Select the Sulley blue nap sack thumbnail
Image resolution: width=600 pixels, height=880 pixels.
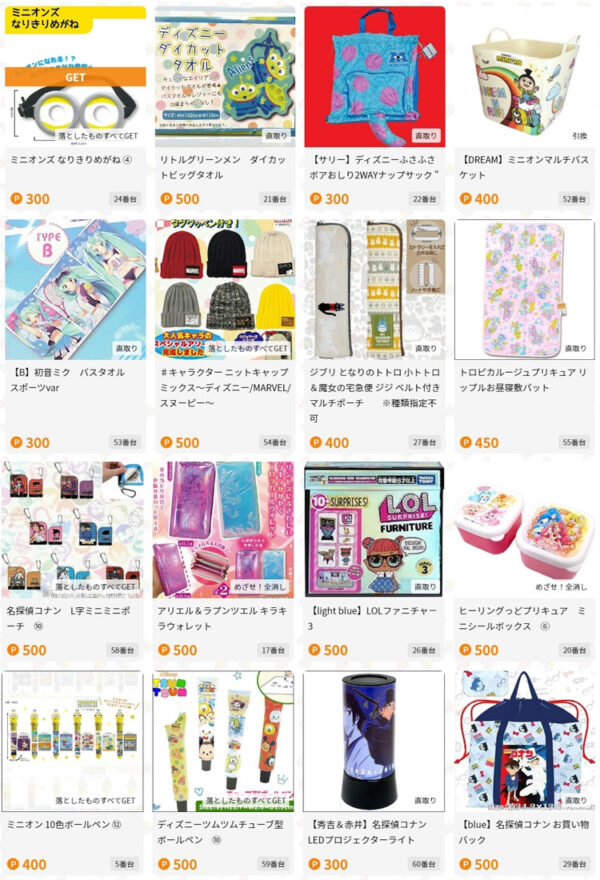[374, 77]
